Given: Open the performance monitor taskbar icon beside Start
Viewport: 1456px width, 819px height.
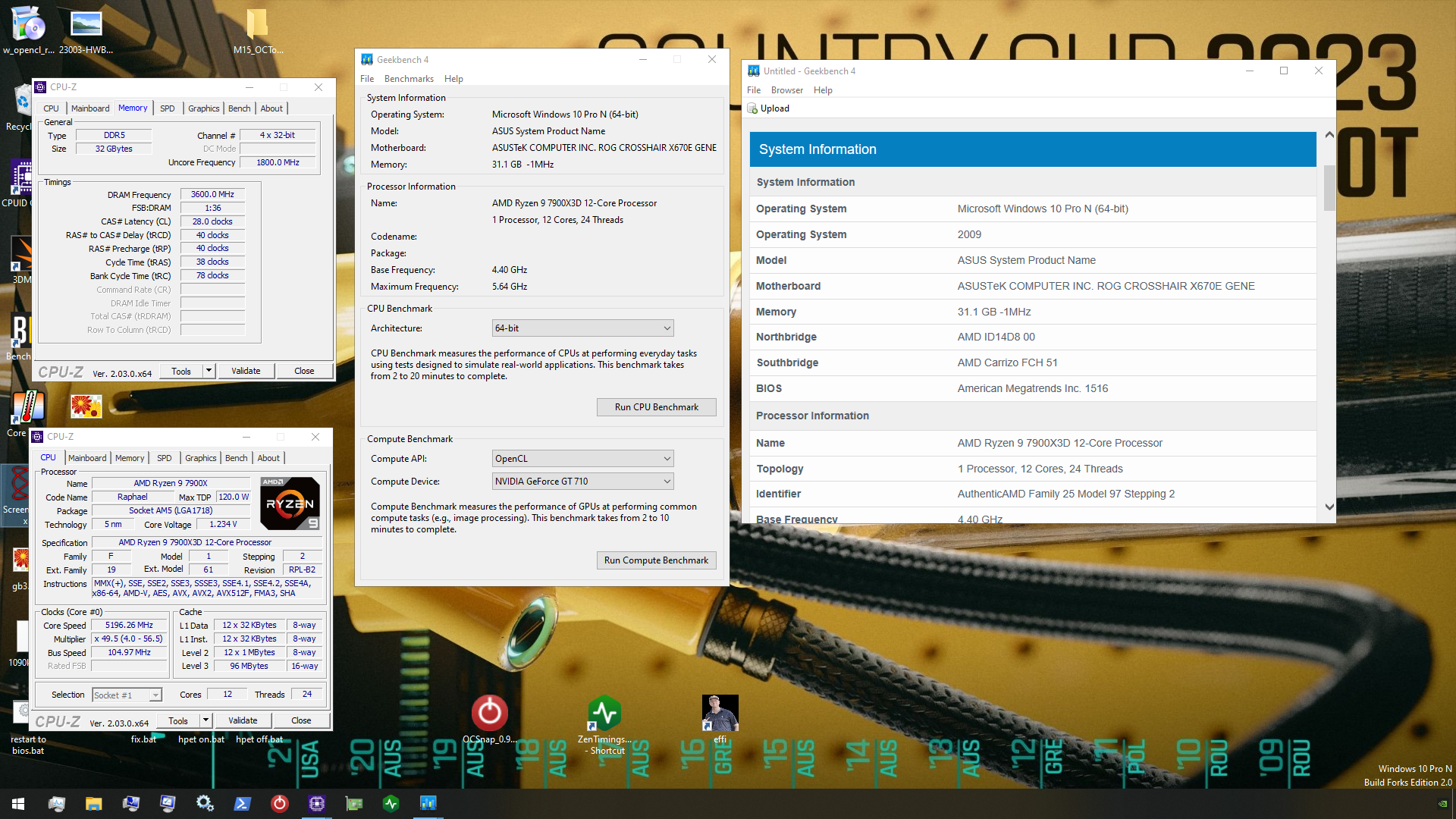Looking at the screenshot, I should [x=56, y=804].
